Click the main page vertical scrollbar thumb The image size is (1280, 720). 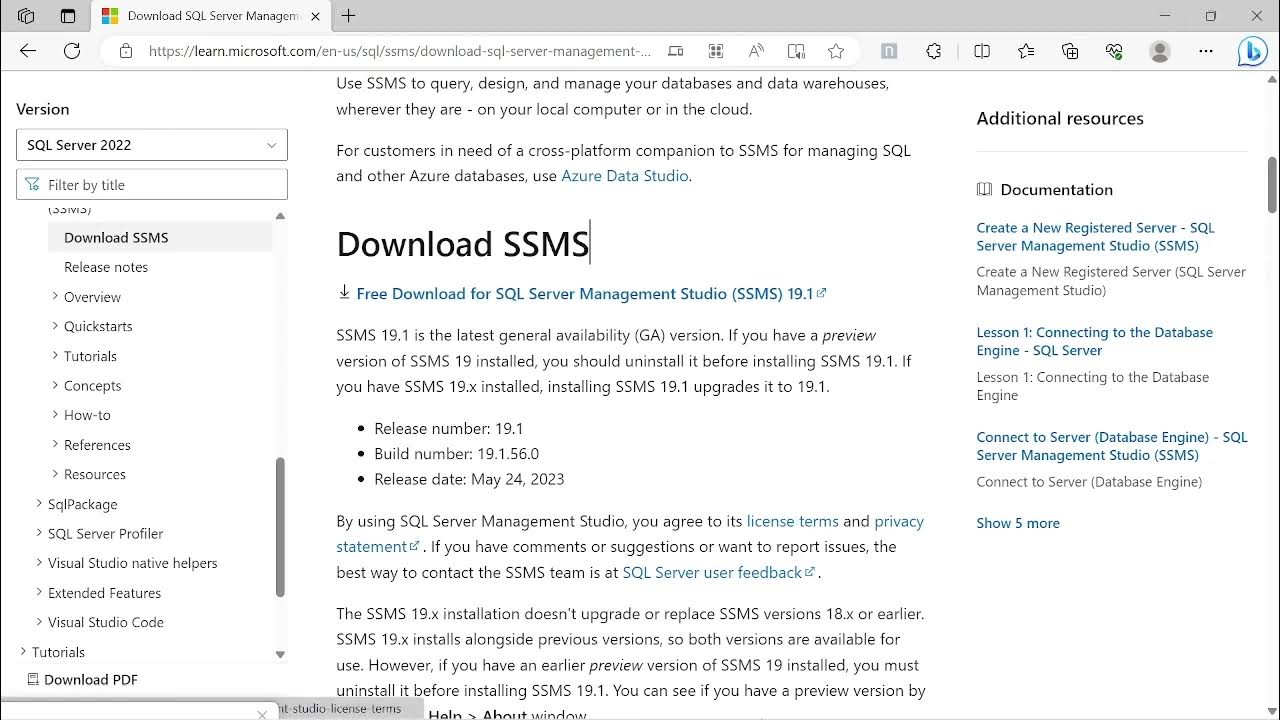click(x=1272, y=185)
